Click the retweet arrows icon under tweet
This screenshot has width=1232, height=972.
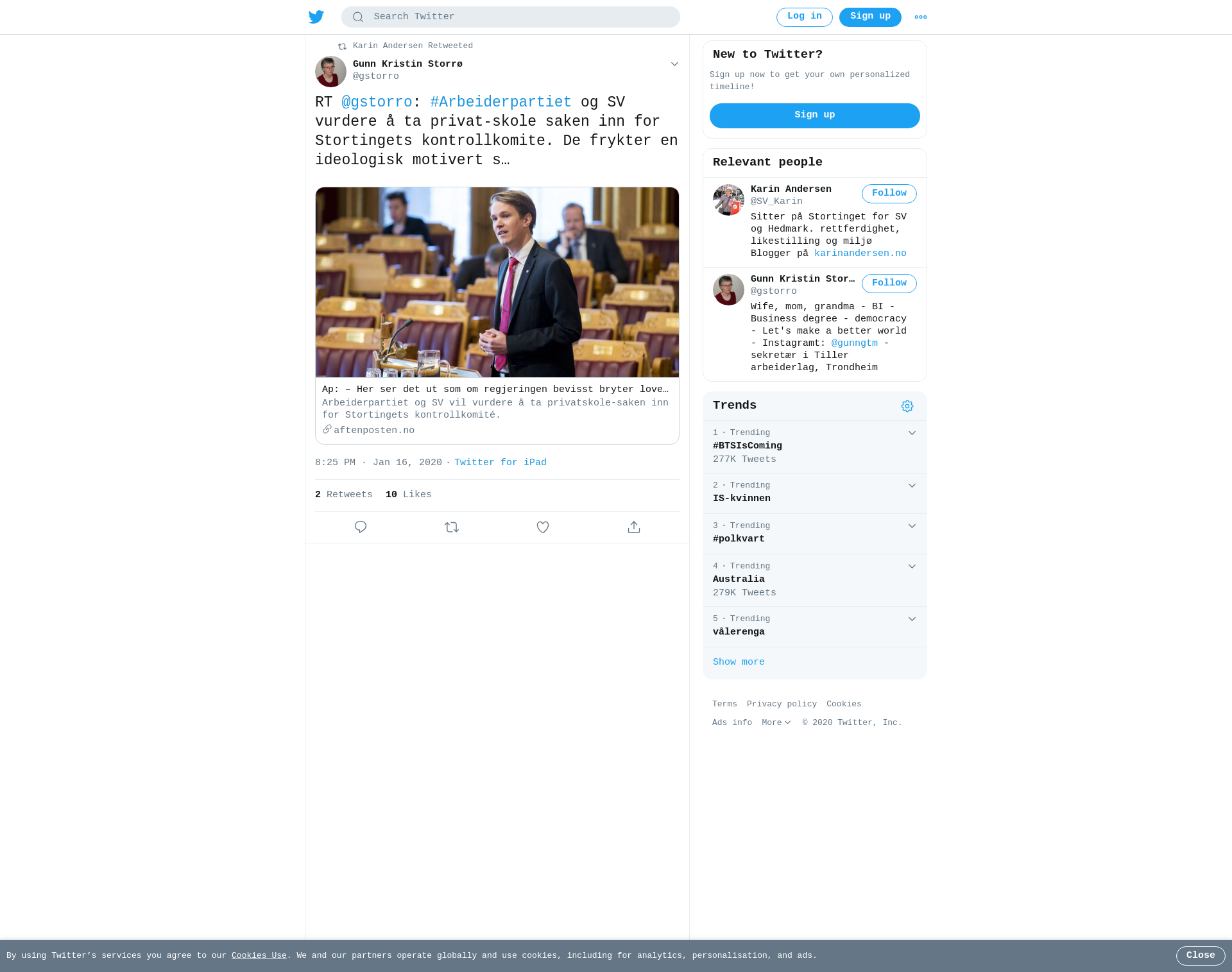pyautogui.click(x=452, y=527)
